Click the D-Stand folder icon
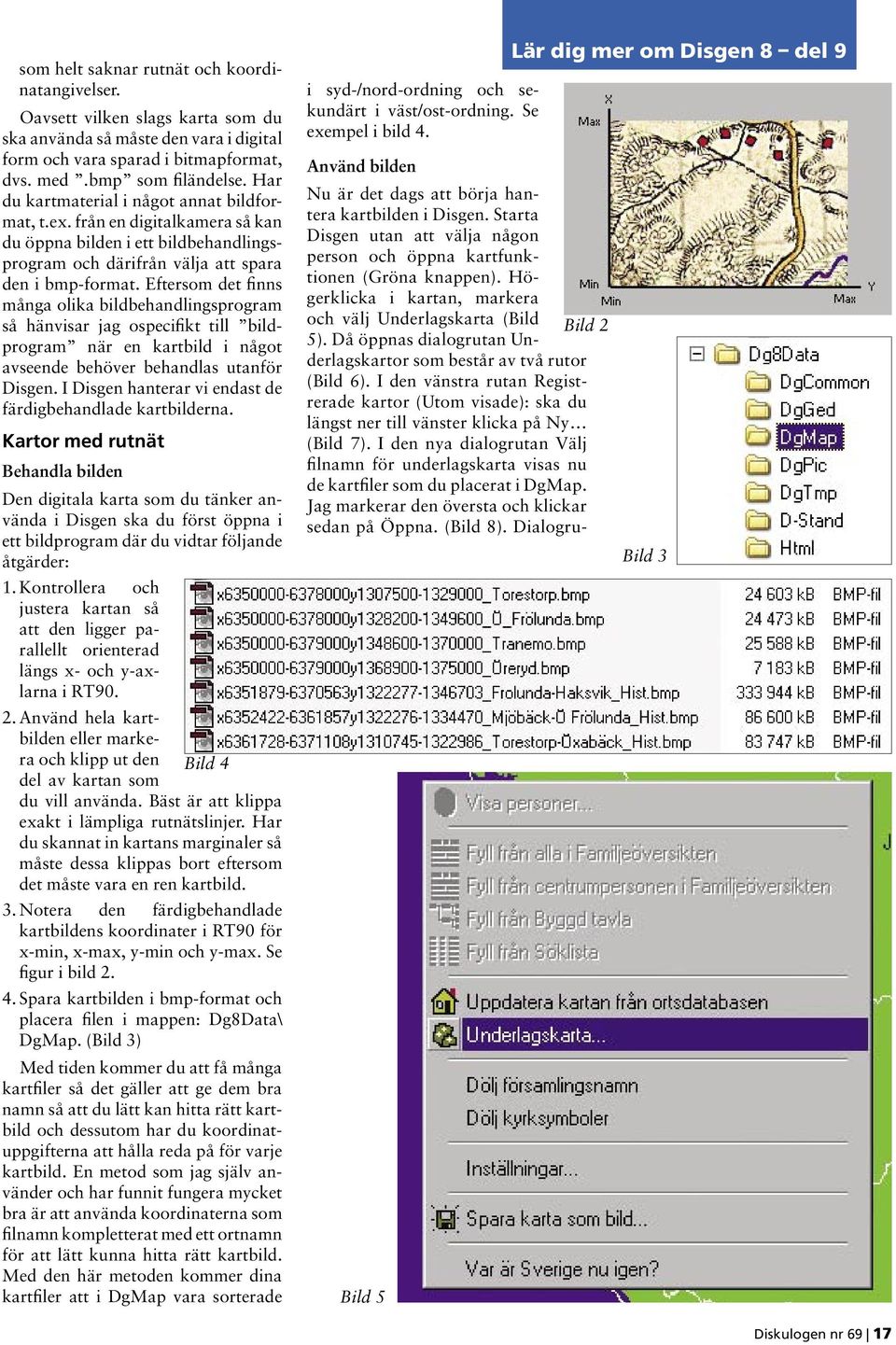This screenshot has height=1345, width=896. (x=758, y=520)
